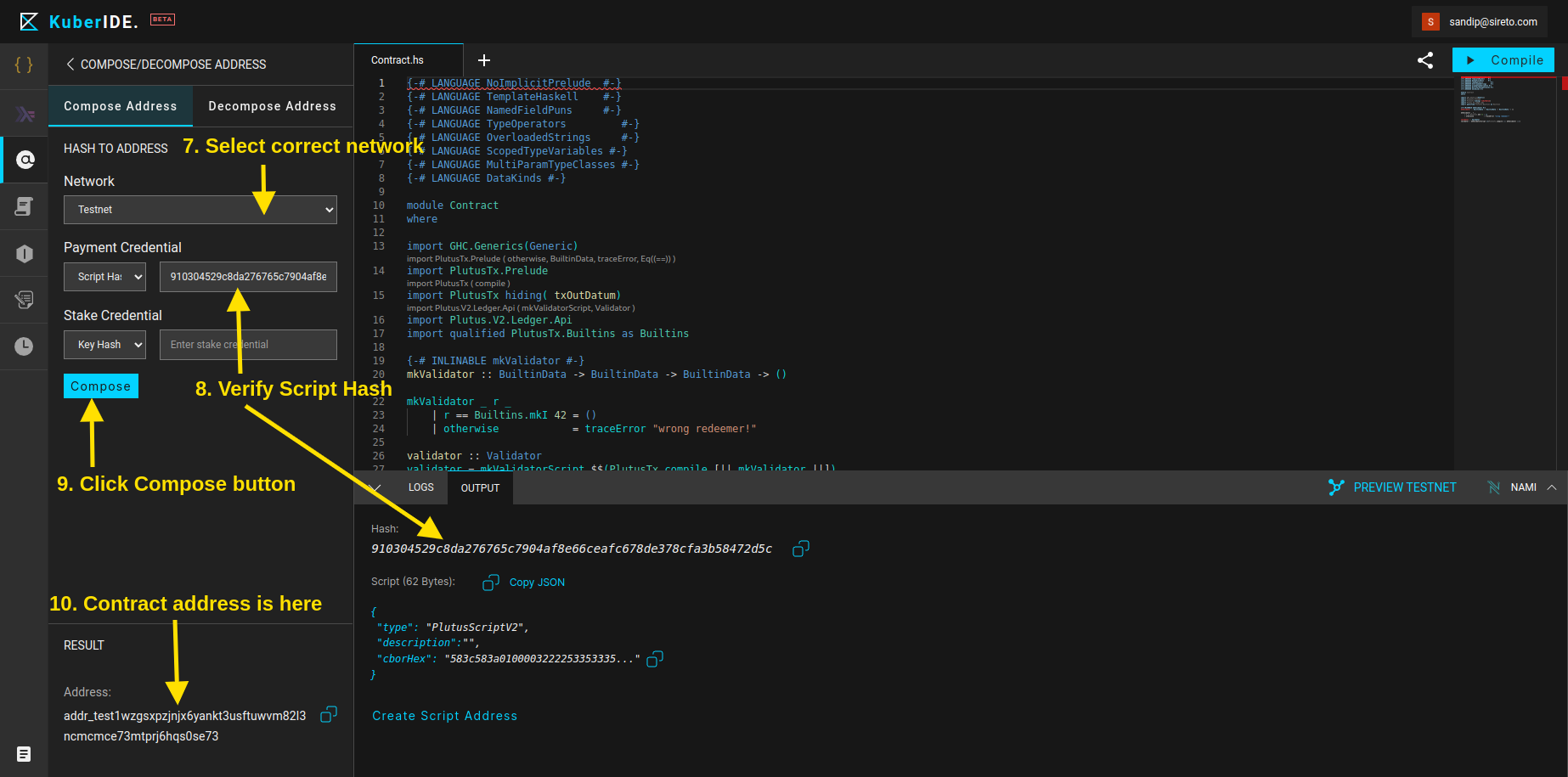Click the addr_test1 result address text
This screenshot has height=777, width=1568.
[x=184, y=726]
